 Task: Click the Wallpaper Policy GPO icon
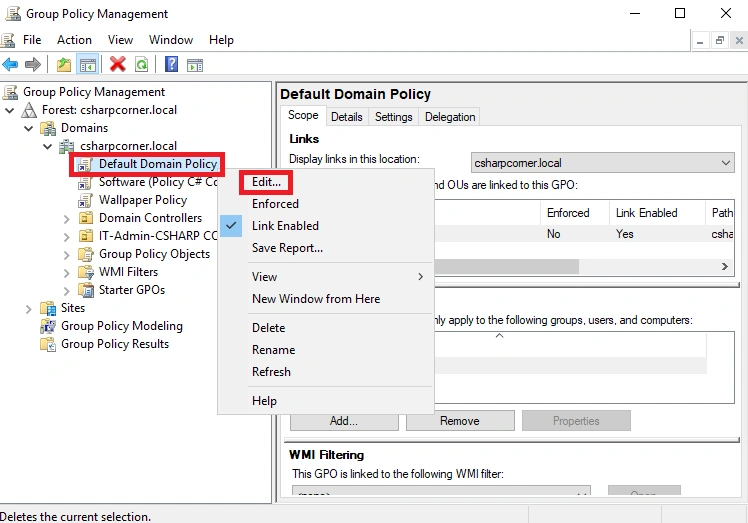coord(85,200)
